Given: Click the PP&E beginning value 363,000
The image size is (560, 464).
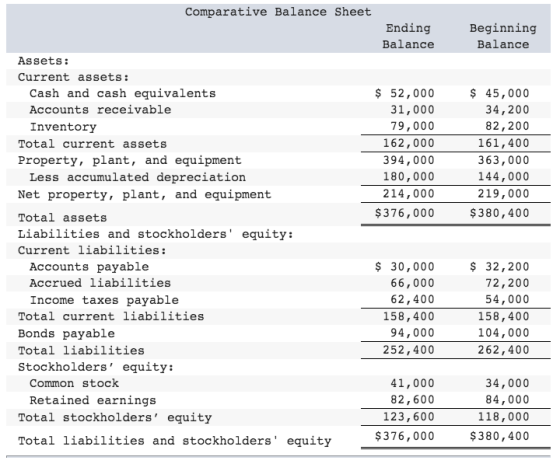Looking at the screenshot, I should [504, 160].
